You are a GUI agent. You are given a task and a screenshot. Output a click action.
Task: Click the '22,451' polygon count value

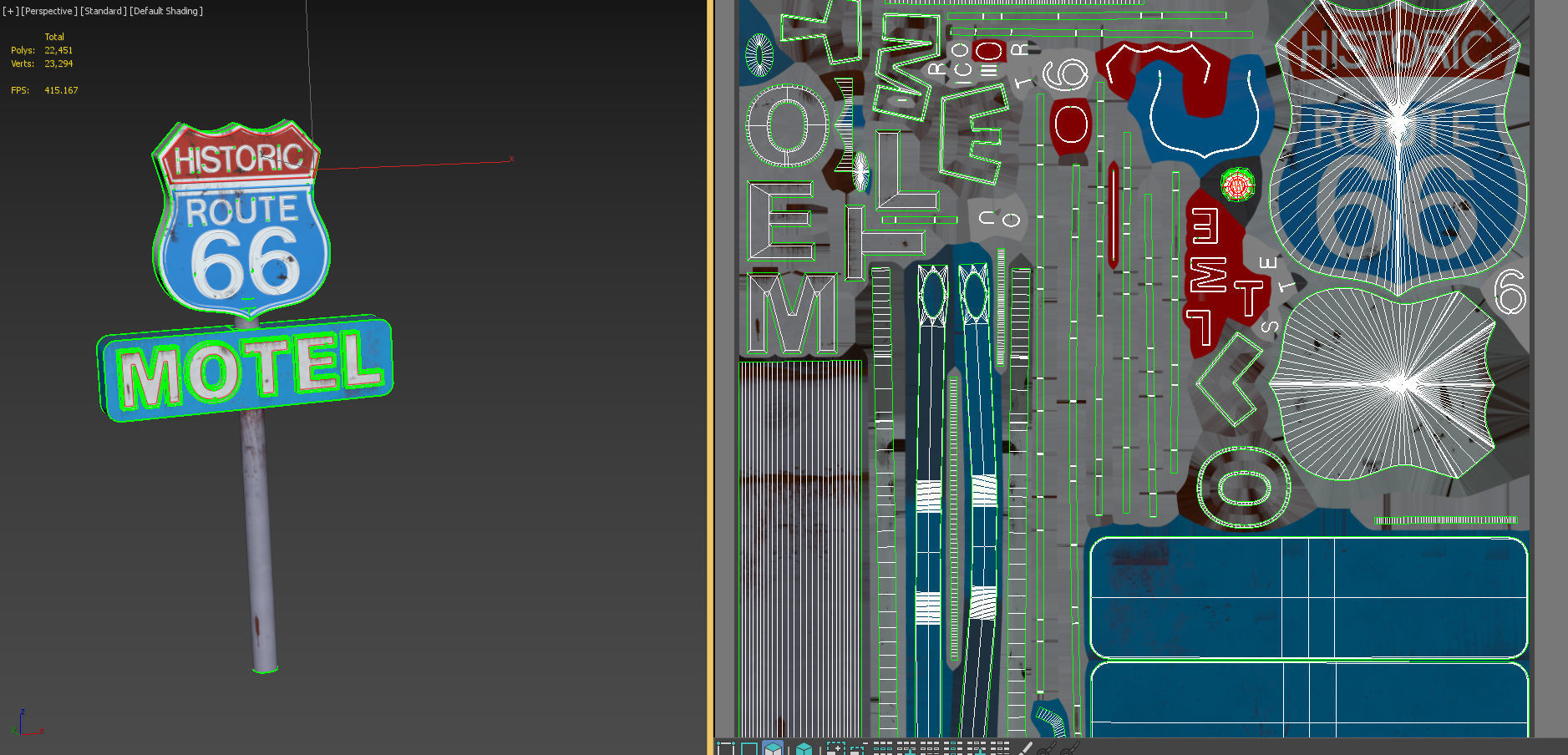tap(58, 50)
